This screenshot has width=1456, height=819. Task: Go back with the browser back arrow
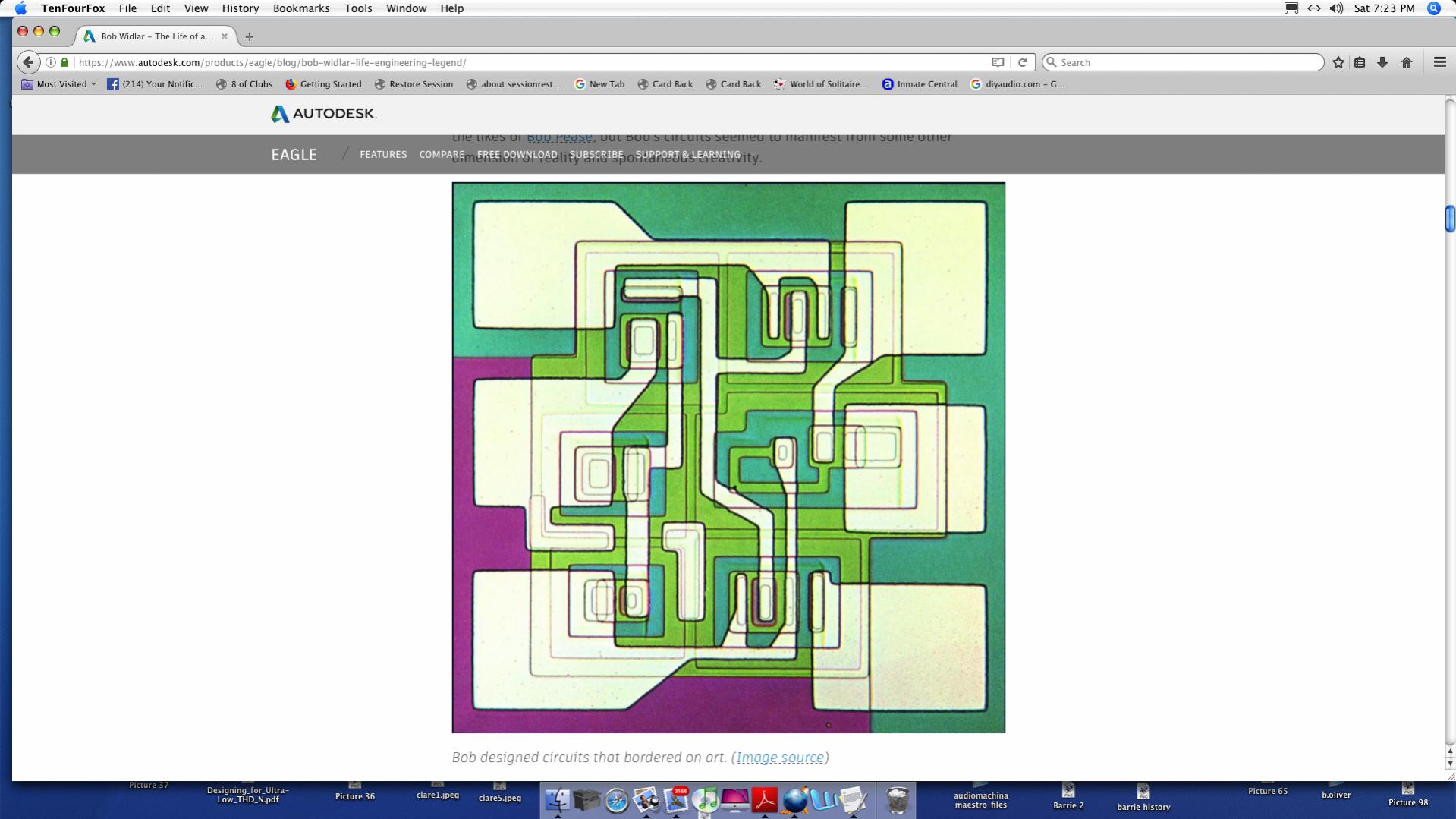[x=28, y=62]
